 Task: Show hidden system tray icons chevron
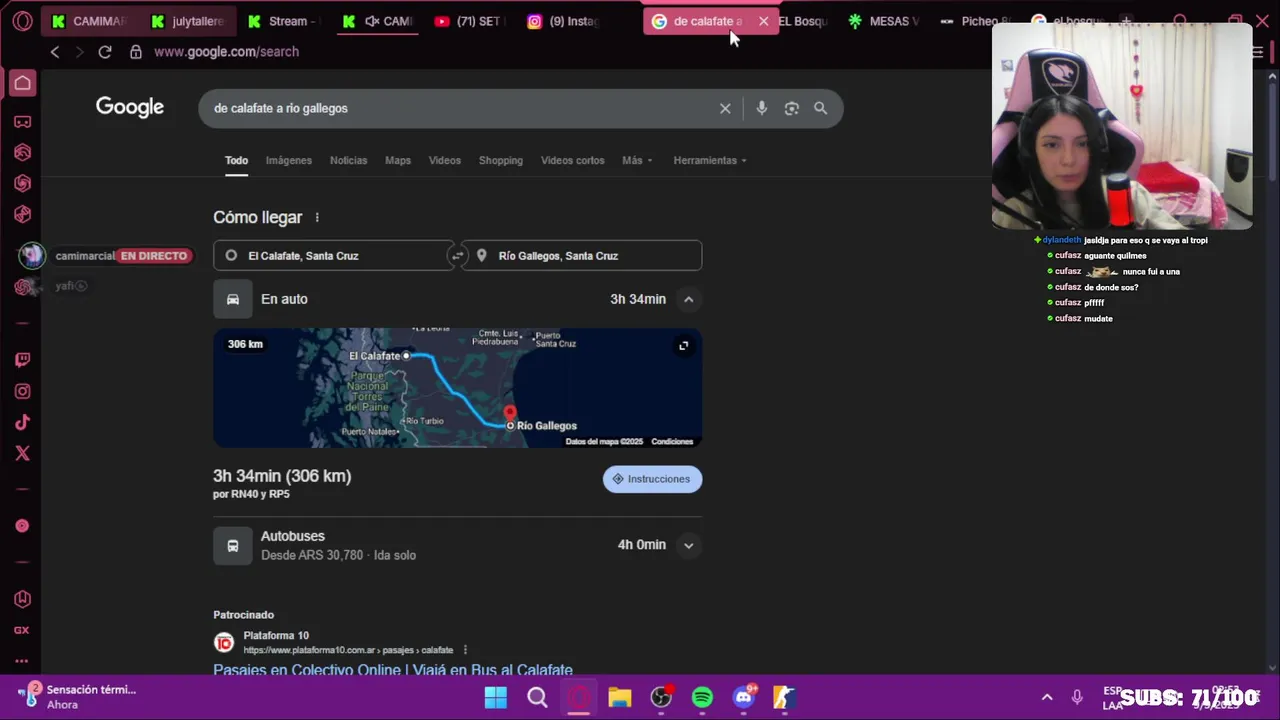[x=1047, y=697]
